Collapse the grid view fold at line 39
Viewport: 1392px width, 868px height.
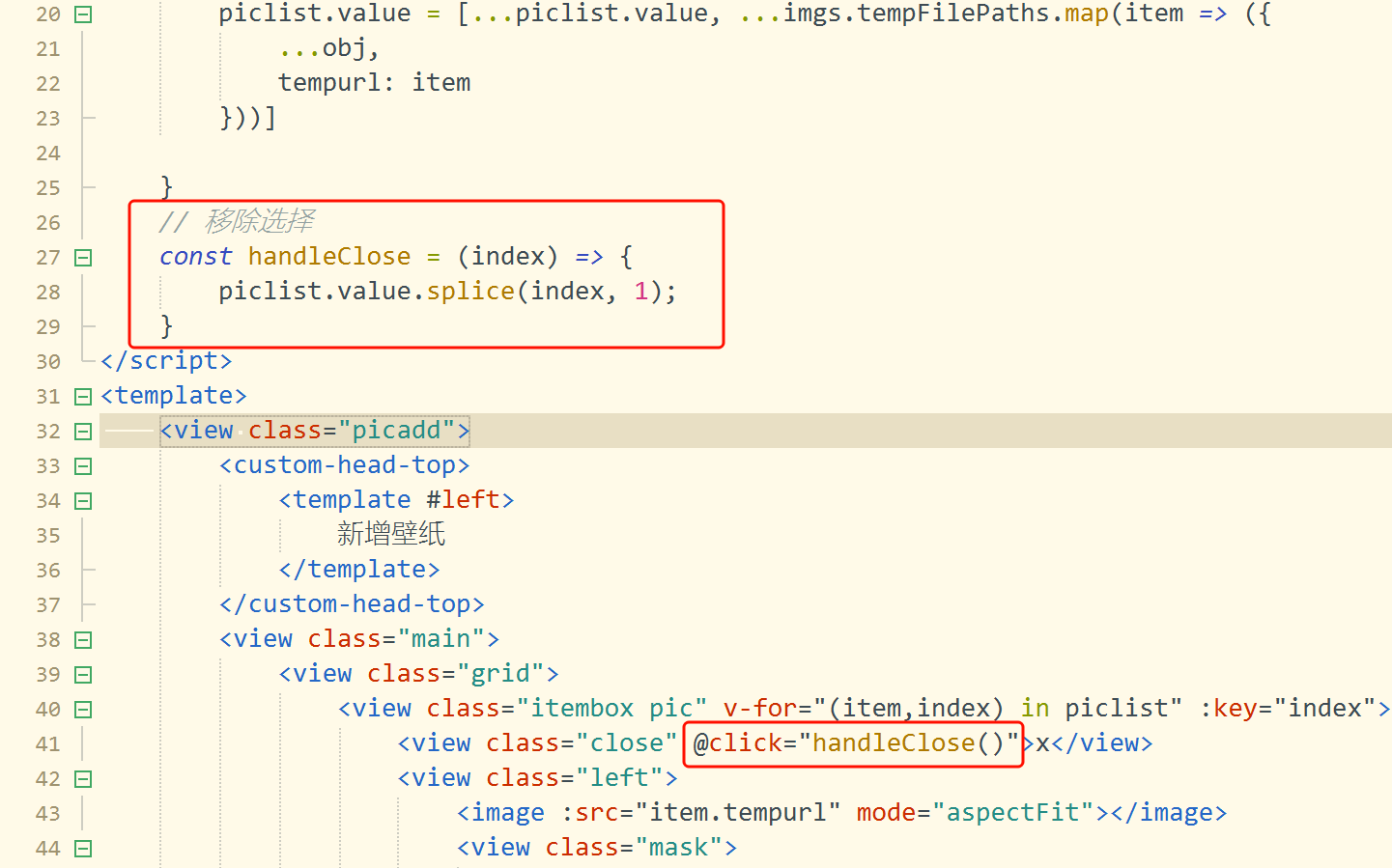tap(83, 675)
